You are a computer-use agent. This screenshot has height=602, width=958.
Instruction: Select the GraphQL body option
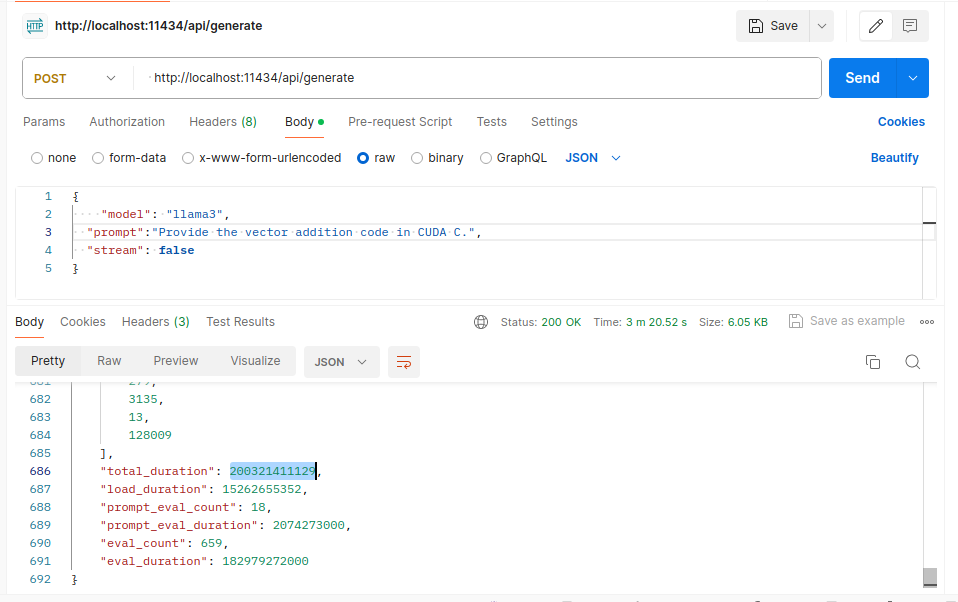485,157
